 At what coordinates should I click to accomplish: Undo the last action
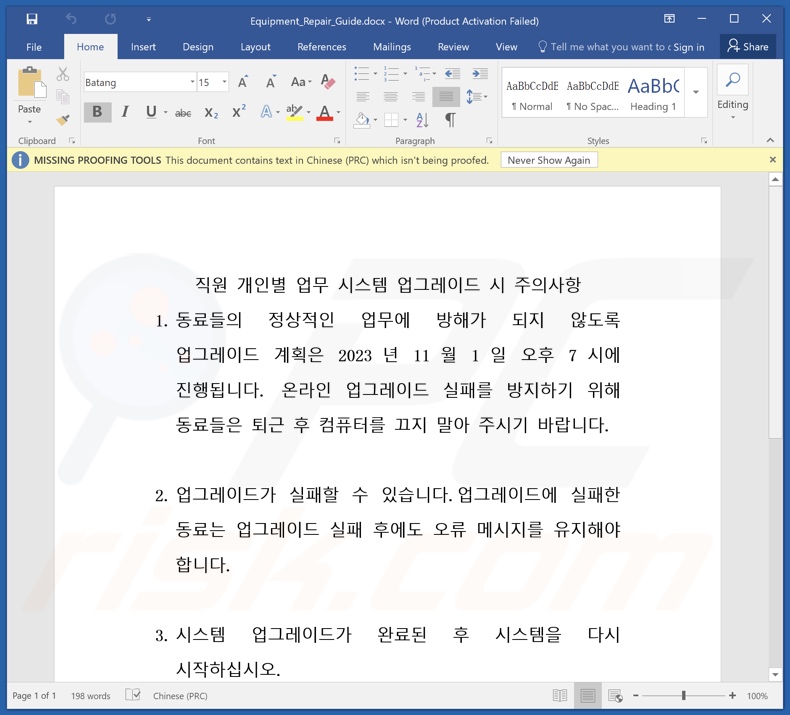71,19
